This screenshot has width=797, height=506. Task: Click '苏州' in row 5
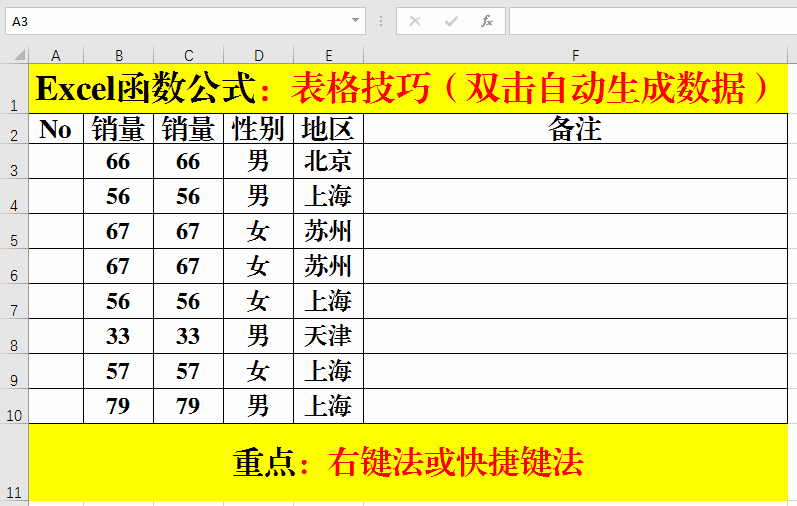click(x=329, y=231)
